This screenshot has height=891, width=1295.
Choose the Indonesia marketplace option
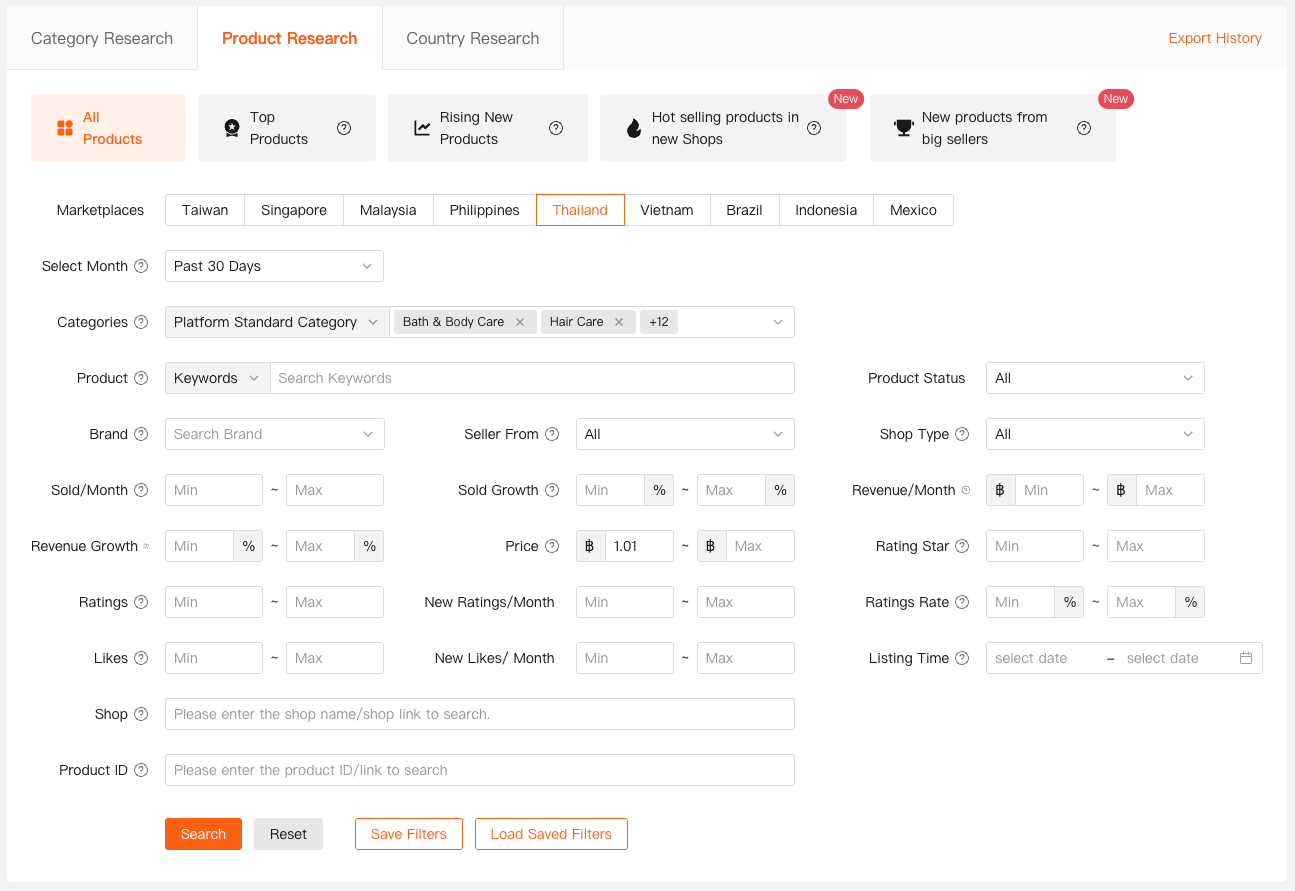826,210
